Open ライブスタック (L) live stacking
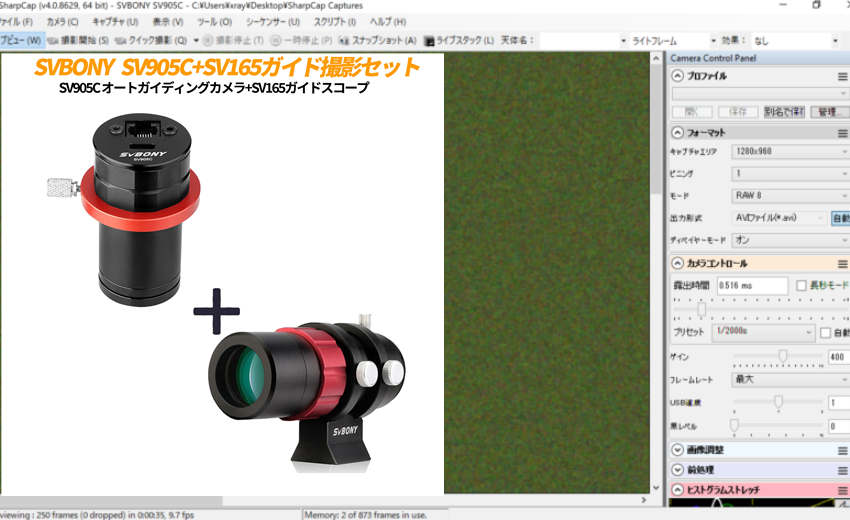Screen dimensions: 850x520 click(x=459, y=40)
